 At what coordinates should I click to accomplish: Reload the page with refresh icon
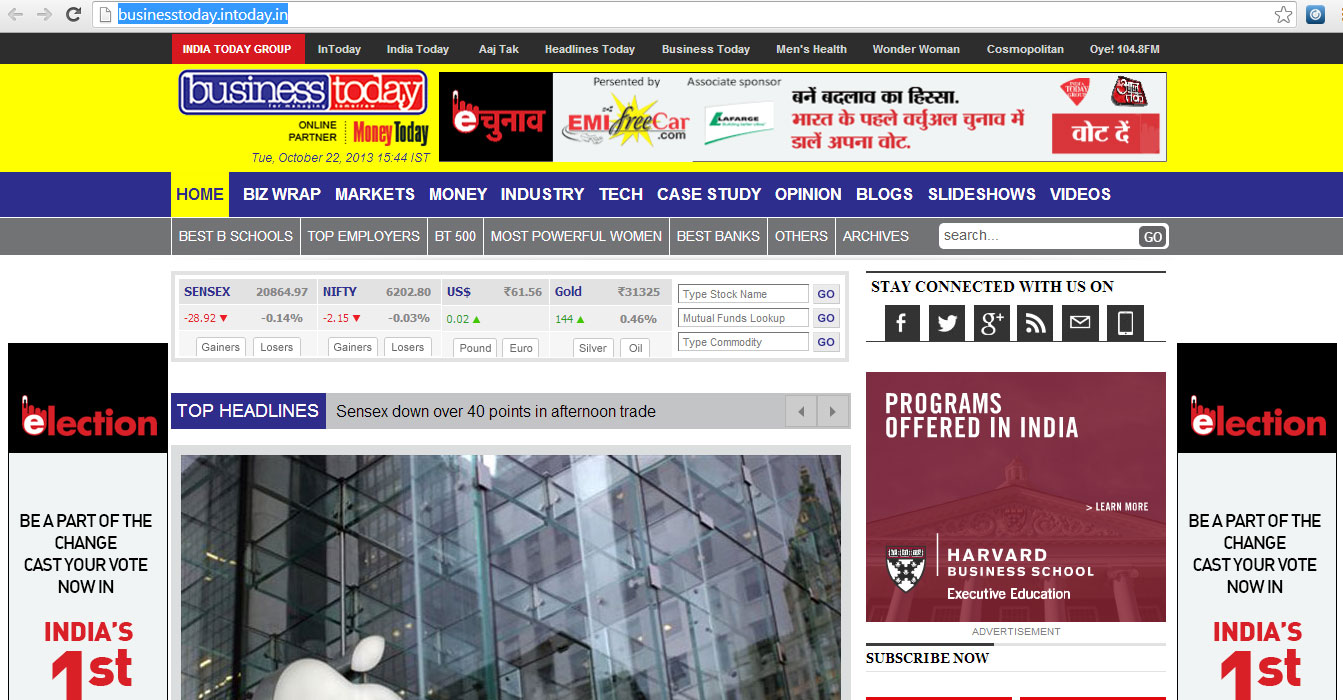(73, 14)
